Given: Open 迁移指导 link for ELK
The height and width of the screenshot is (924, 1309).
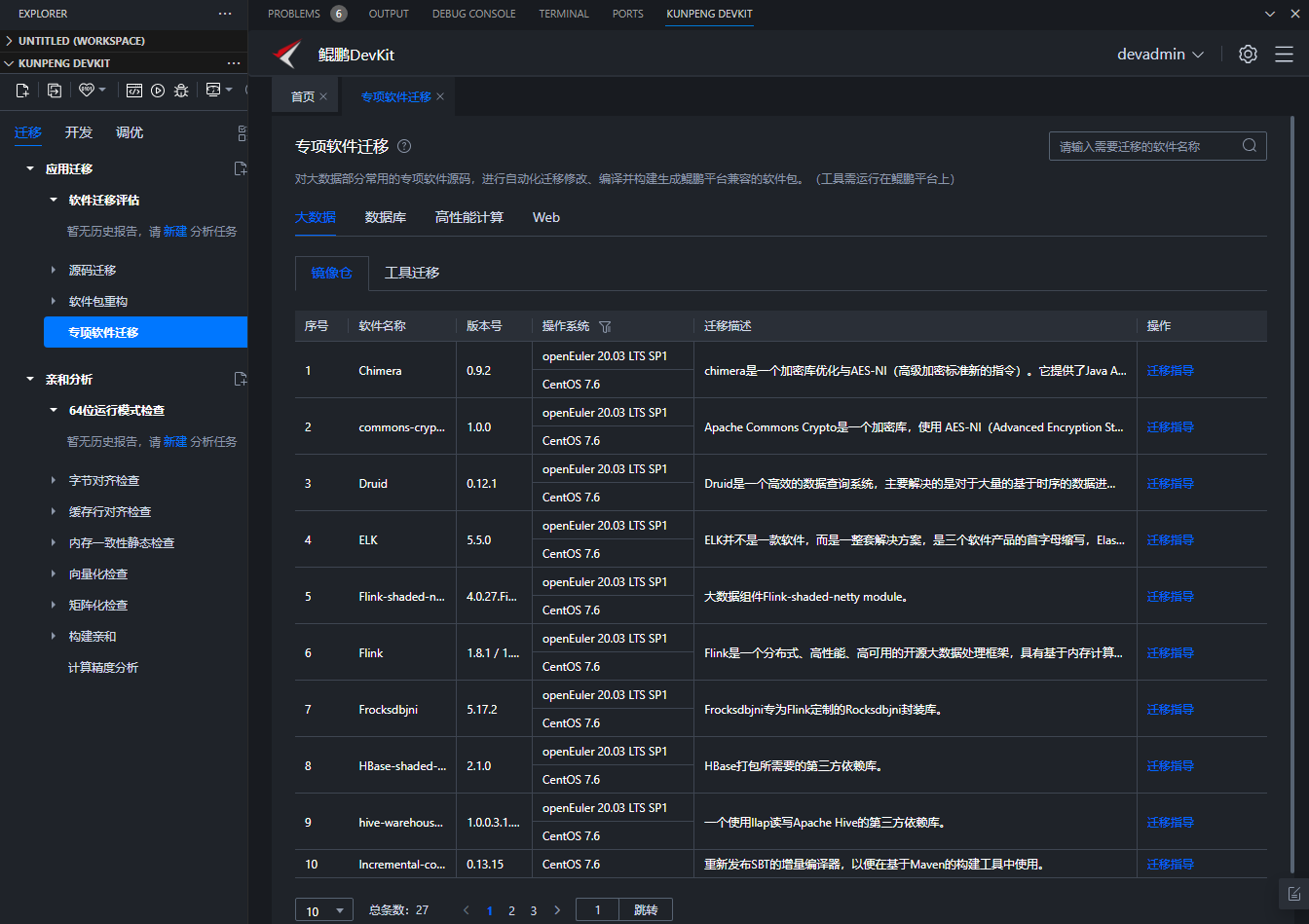Looking at the screenshot, I should point(1170,539).
